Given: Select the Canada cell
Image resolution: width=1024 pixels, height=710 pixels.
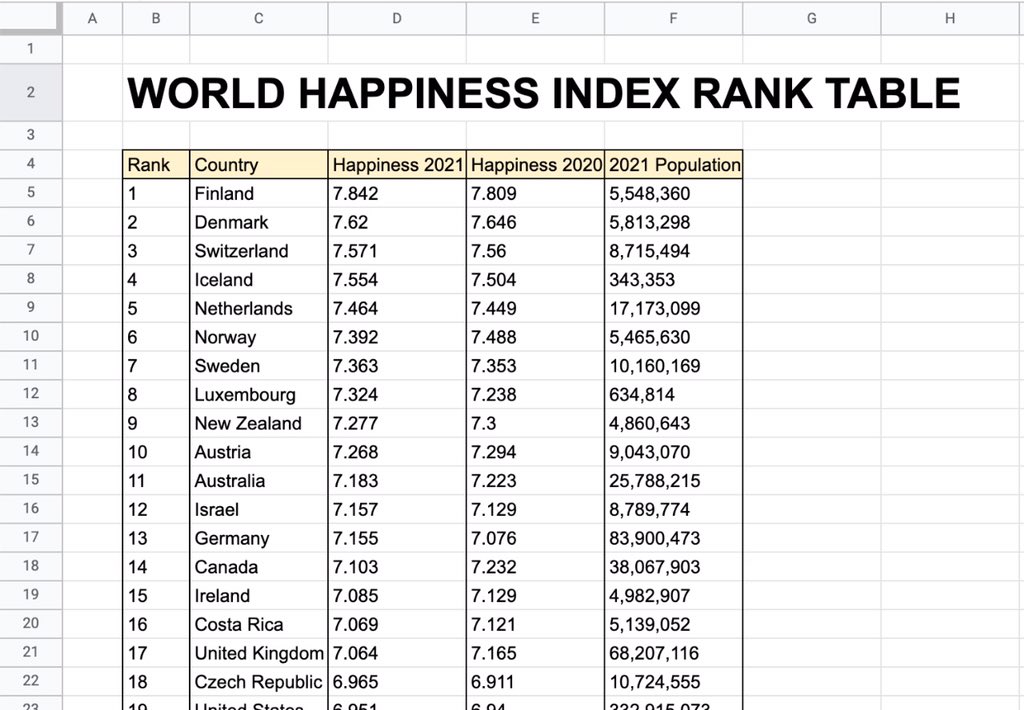Looking at the screenshot, I should pyautogui.click(x=259, y=567).
